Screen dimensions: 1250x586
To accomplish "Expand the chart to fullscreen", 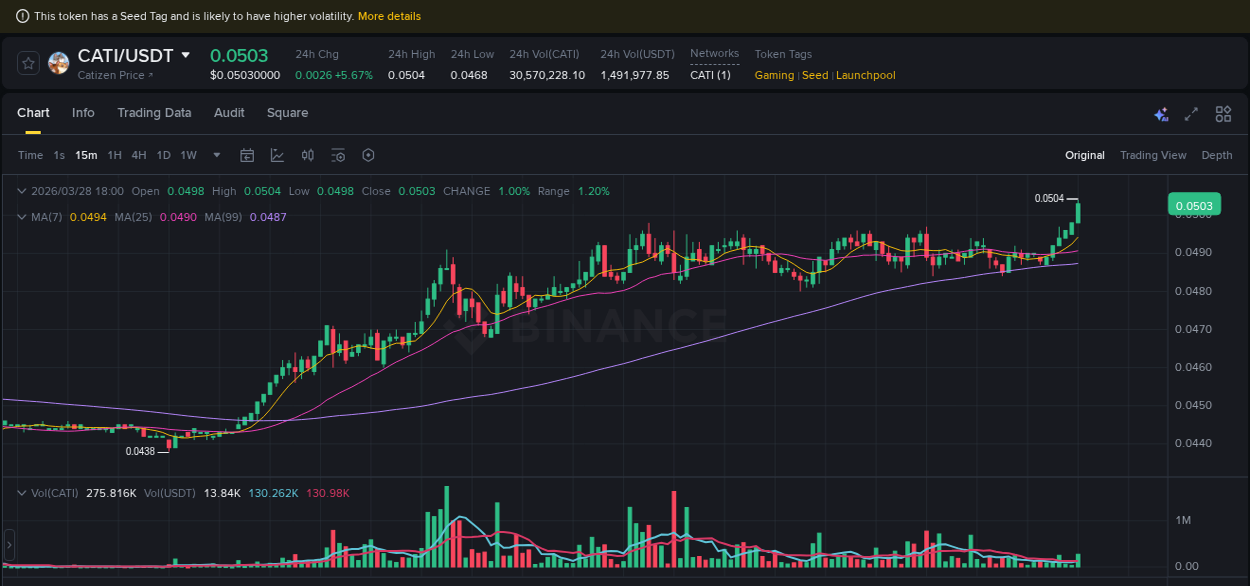I will tap(1191, 115).
